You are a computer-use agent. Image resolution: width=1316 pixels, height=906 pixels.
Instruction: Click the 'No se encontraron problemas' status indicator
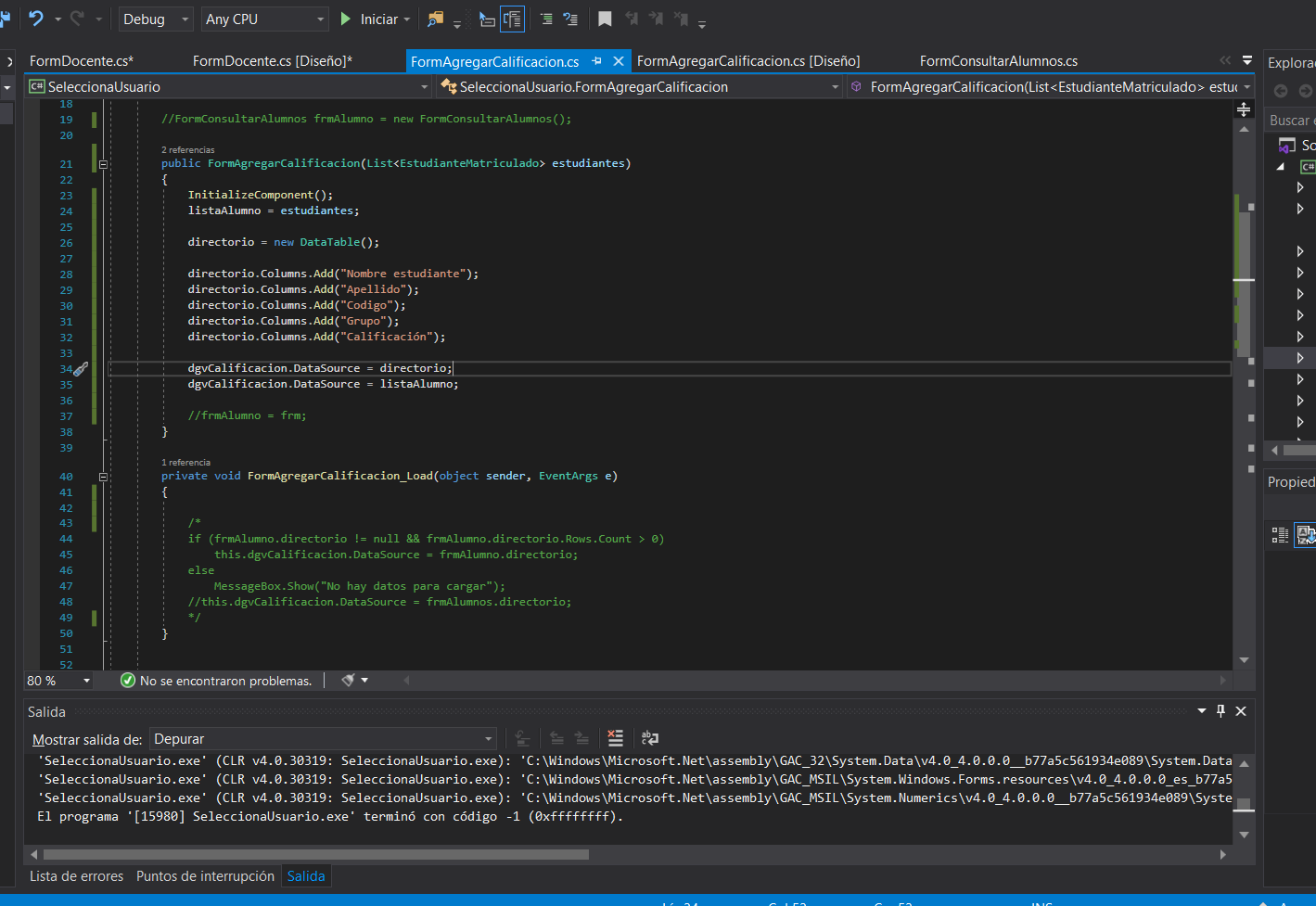(x=216, y=681)
